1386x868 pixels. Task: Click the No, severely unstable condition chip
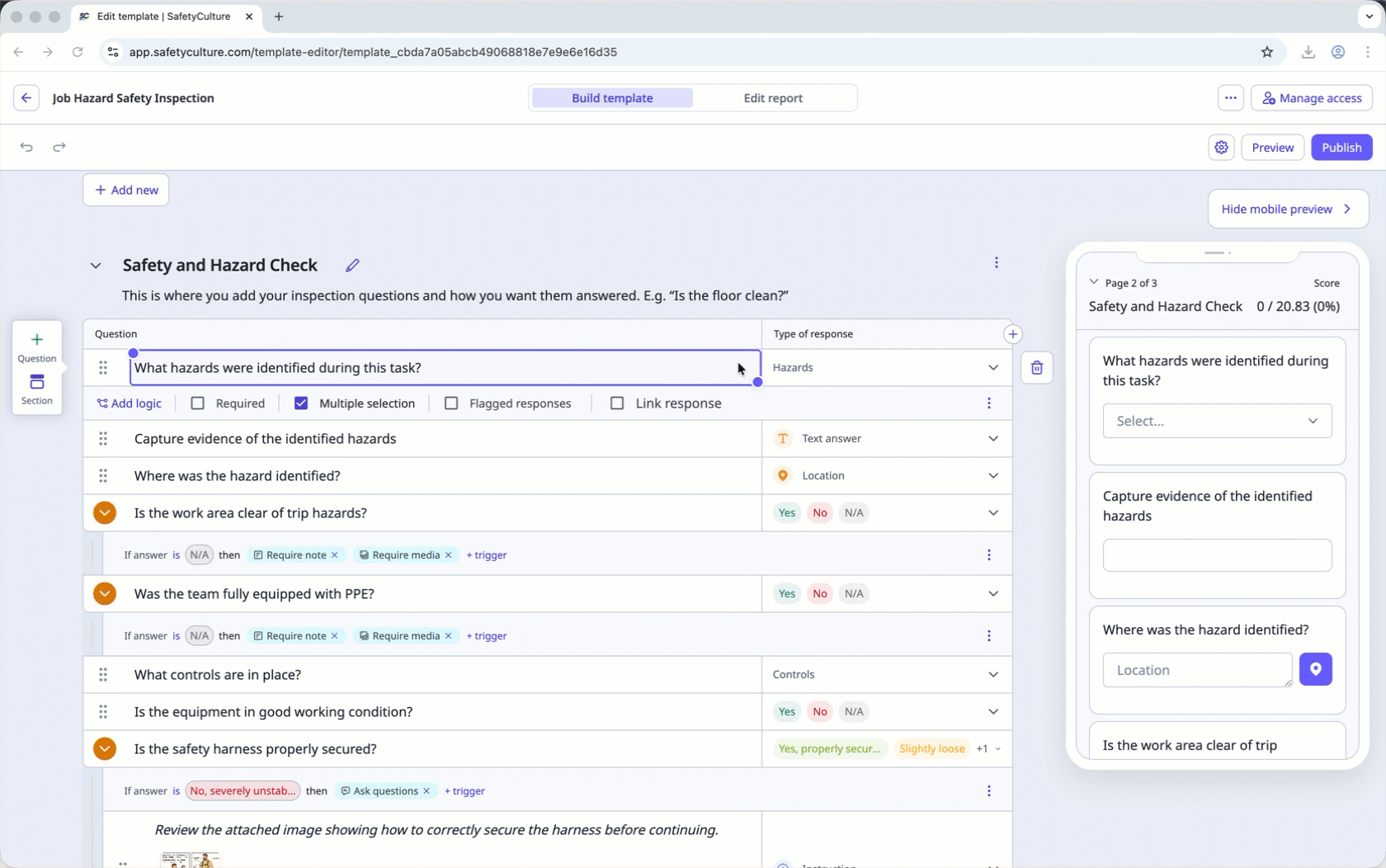243,791
